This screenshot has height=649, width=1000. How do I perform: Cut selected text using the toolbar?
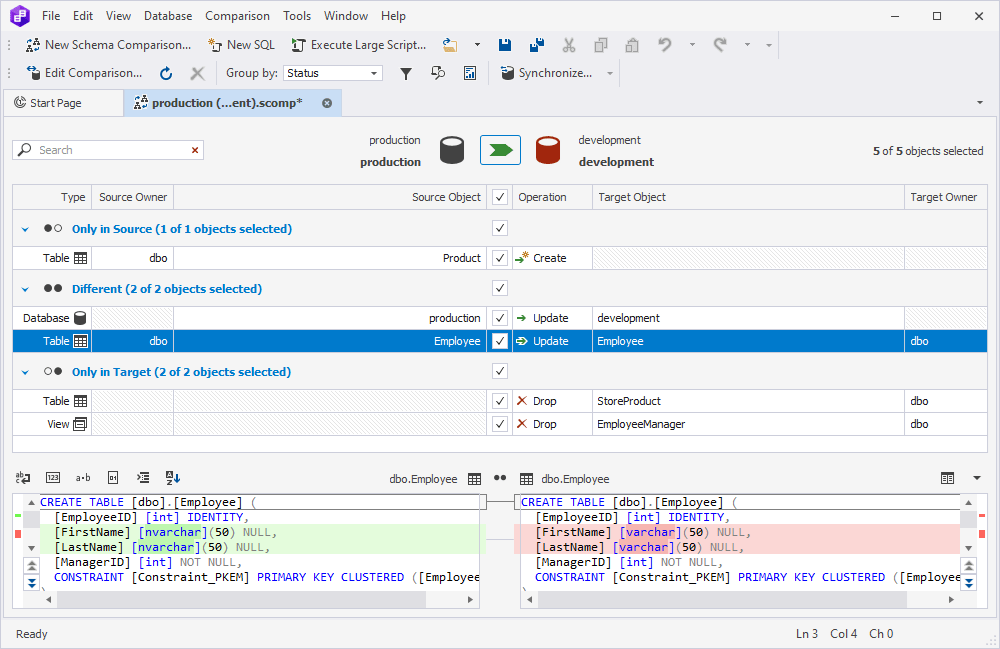tap(568, 44)
